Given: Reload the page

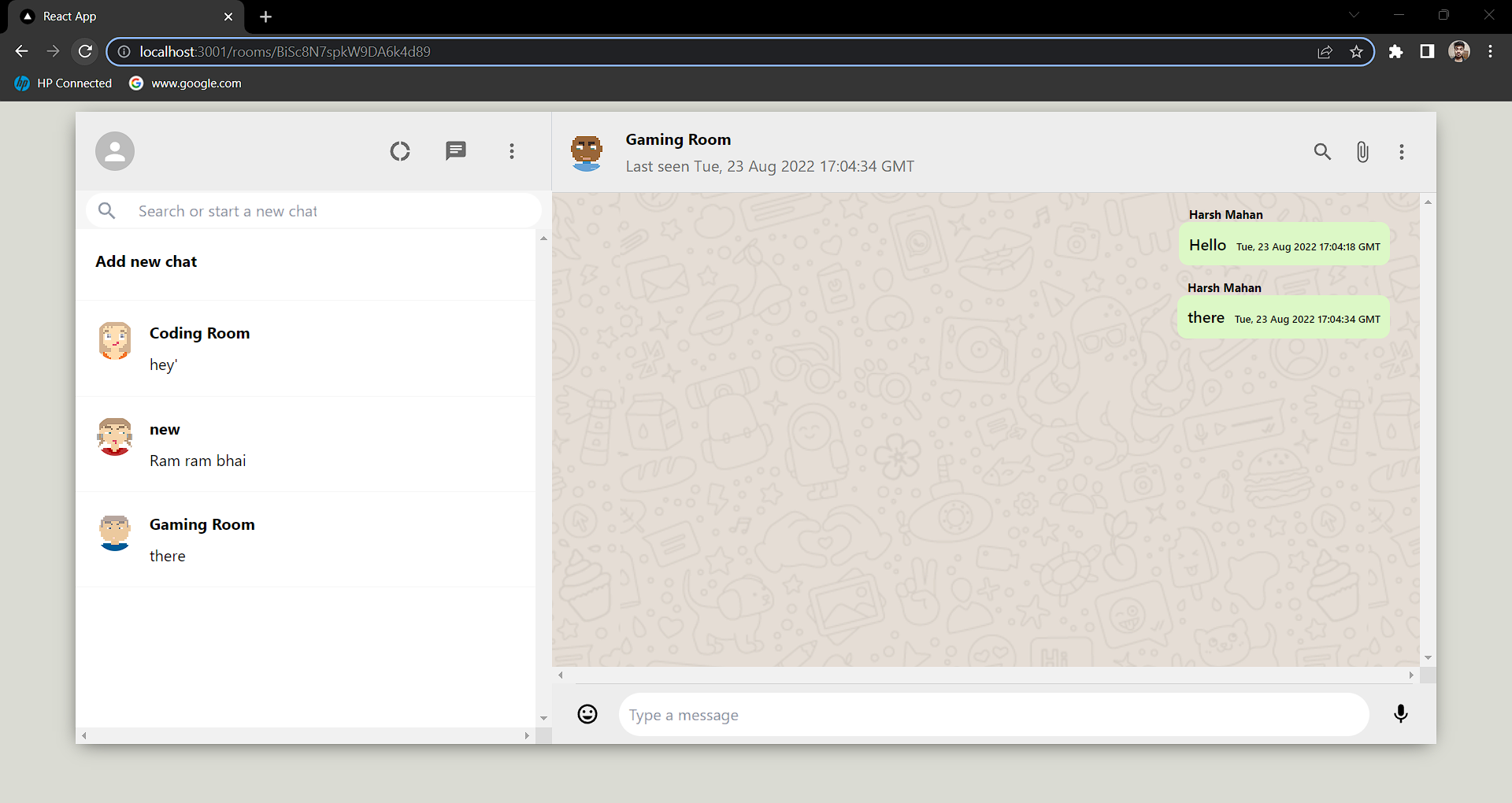Looking at the screenshot, I should [x=85, y=51].
